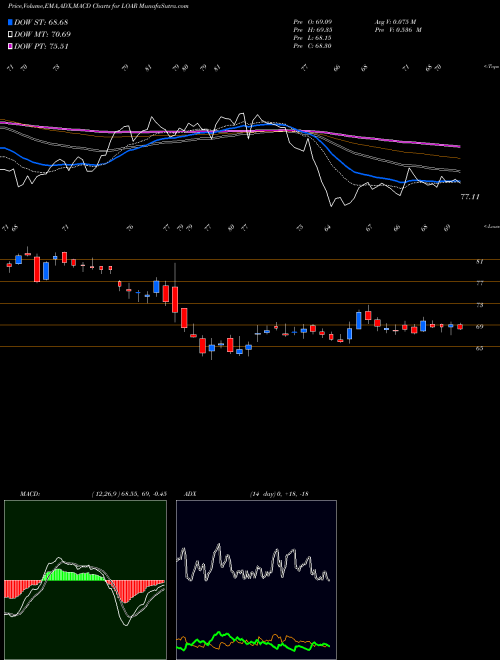
Task: Open the ADX indicator chart panel
Action: pyautogui.click(x=256, y=580)
